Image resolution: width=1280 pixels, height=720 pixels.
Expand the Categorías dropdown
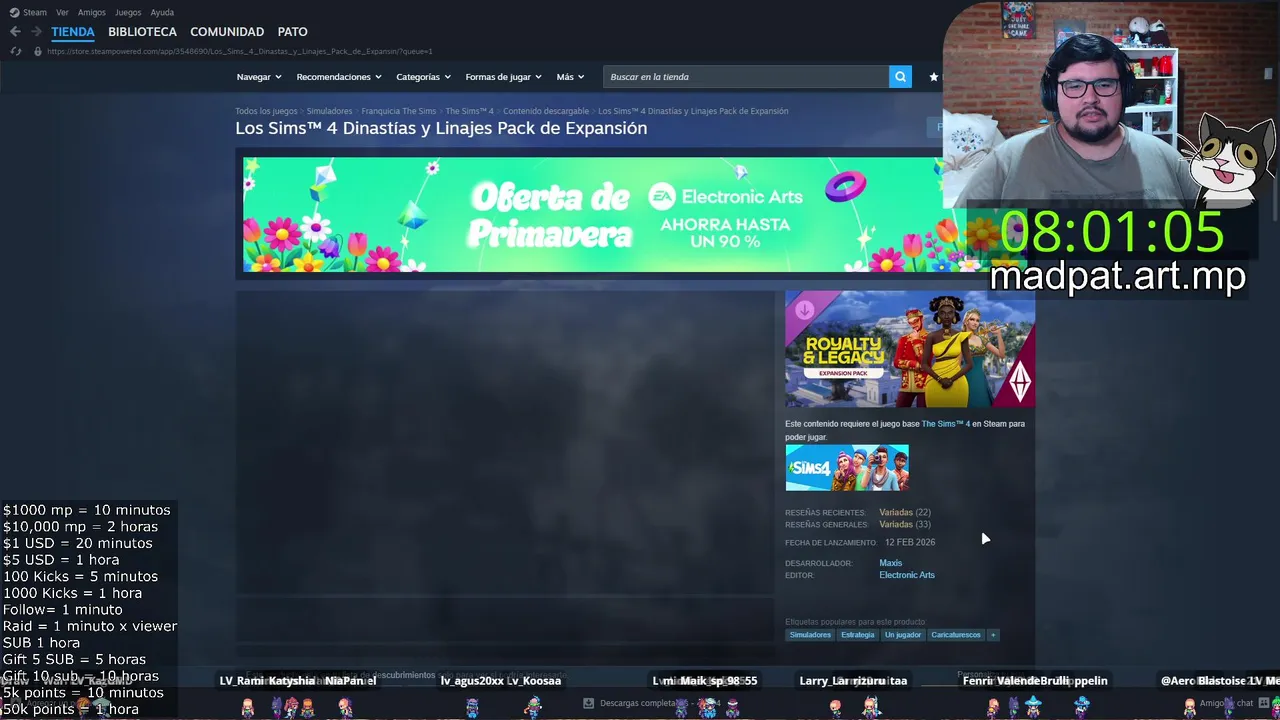423,77
